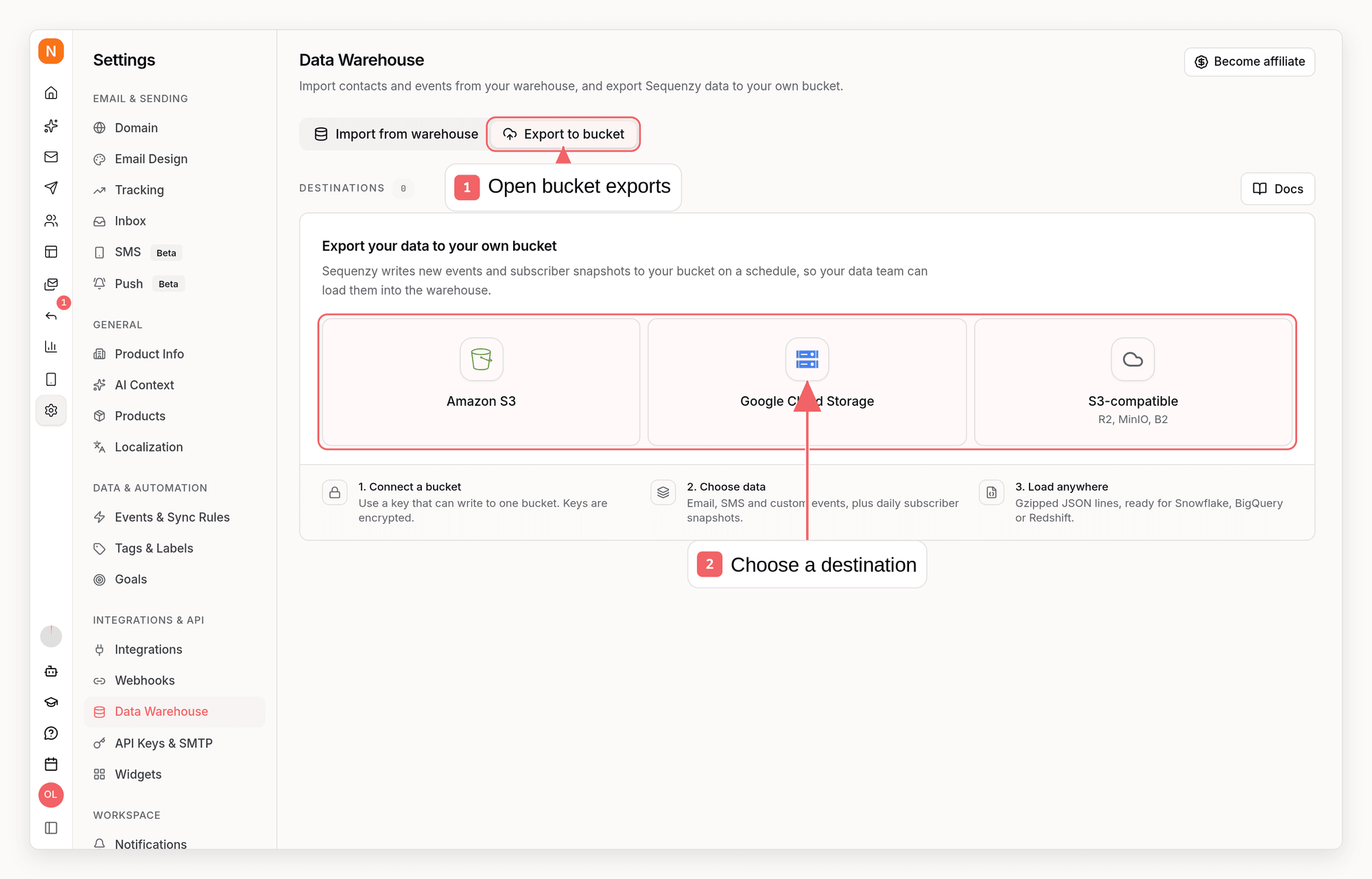Image resolution: width=1372 pixels, height=879 pixels.
Task: Click the Data Warehouse page title
Action: tap(362, 60)
